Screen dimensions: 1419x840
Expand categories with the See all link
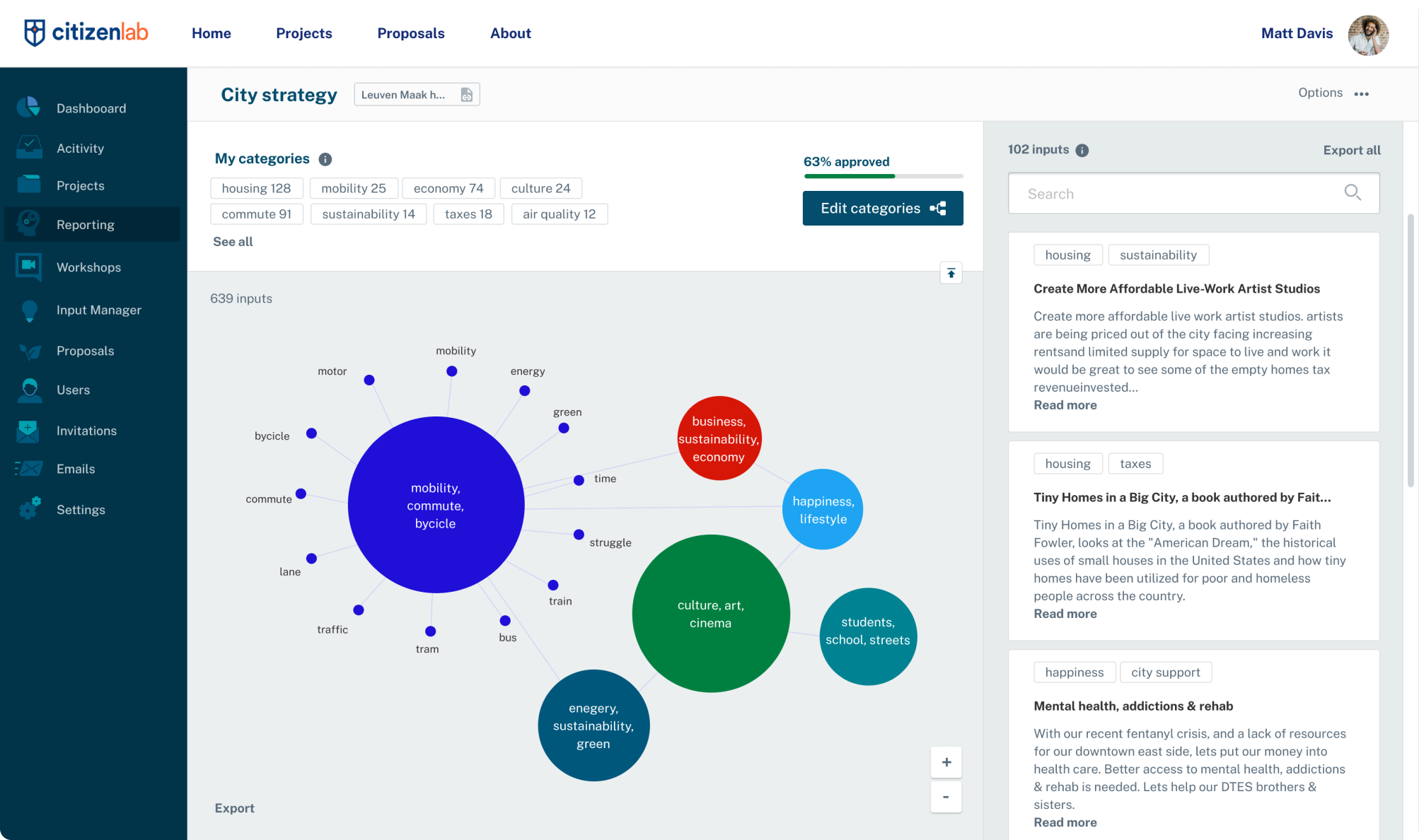[x=232, y=241]
